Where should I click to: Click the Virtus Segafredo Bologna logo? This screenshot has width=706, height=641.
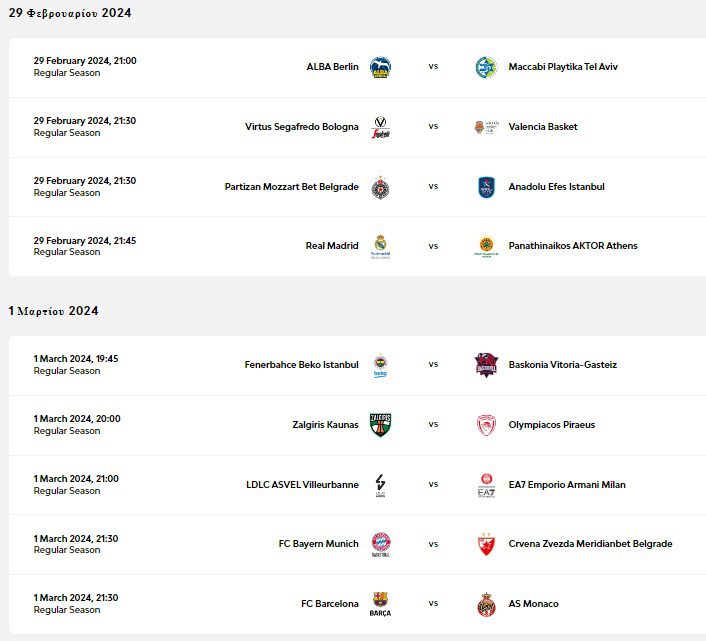pos(380,127)
